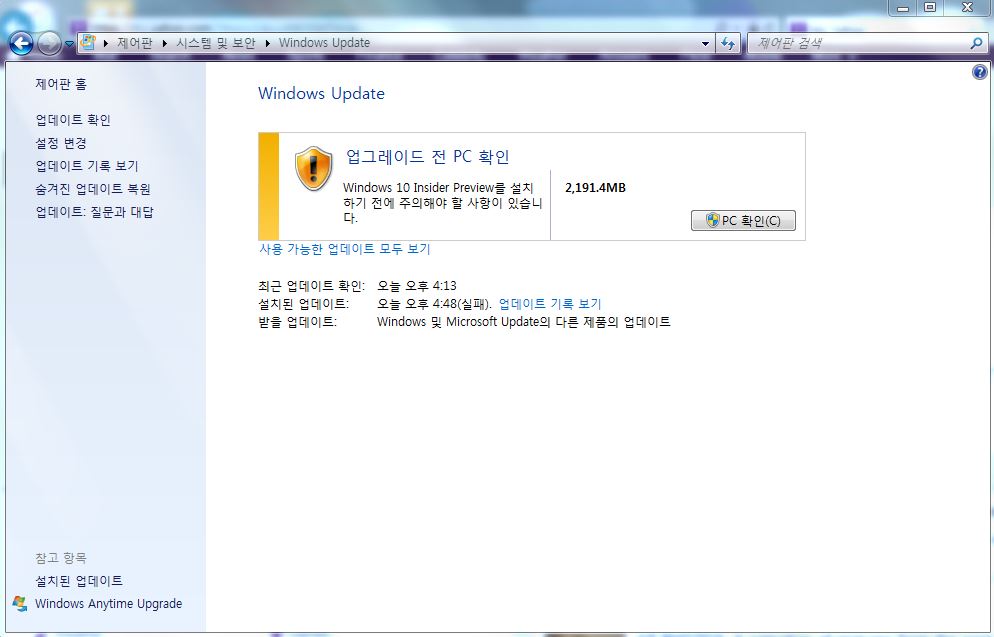The width and height of the screenshot is (994, 637).
Task: Minimize the Windows Update window
Action: pos(903,8)
